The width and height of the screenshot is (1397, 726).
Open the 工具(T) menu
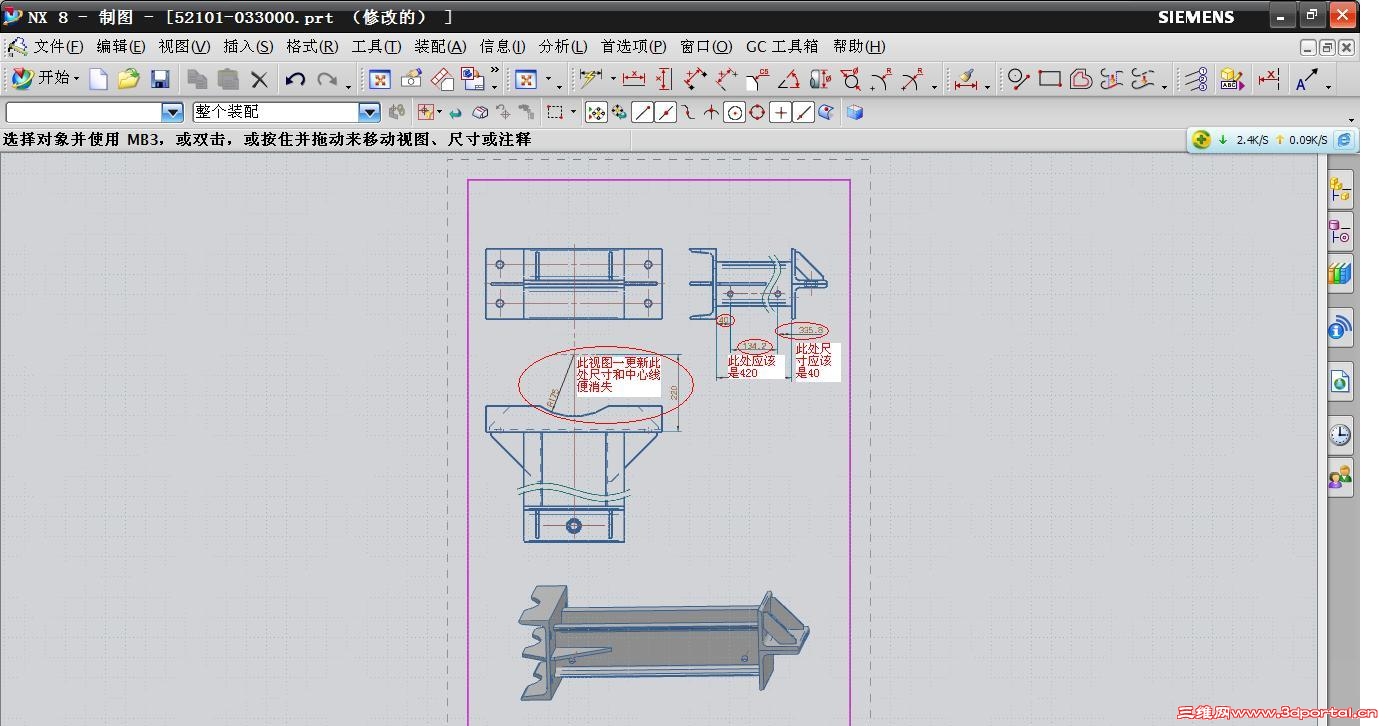[x=376, y=46]
